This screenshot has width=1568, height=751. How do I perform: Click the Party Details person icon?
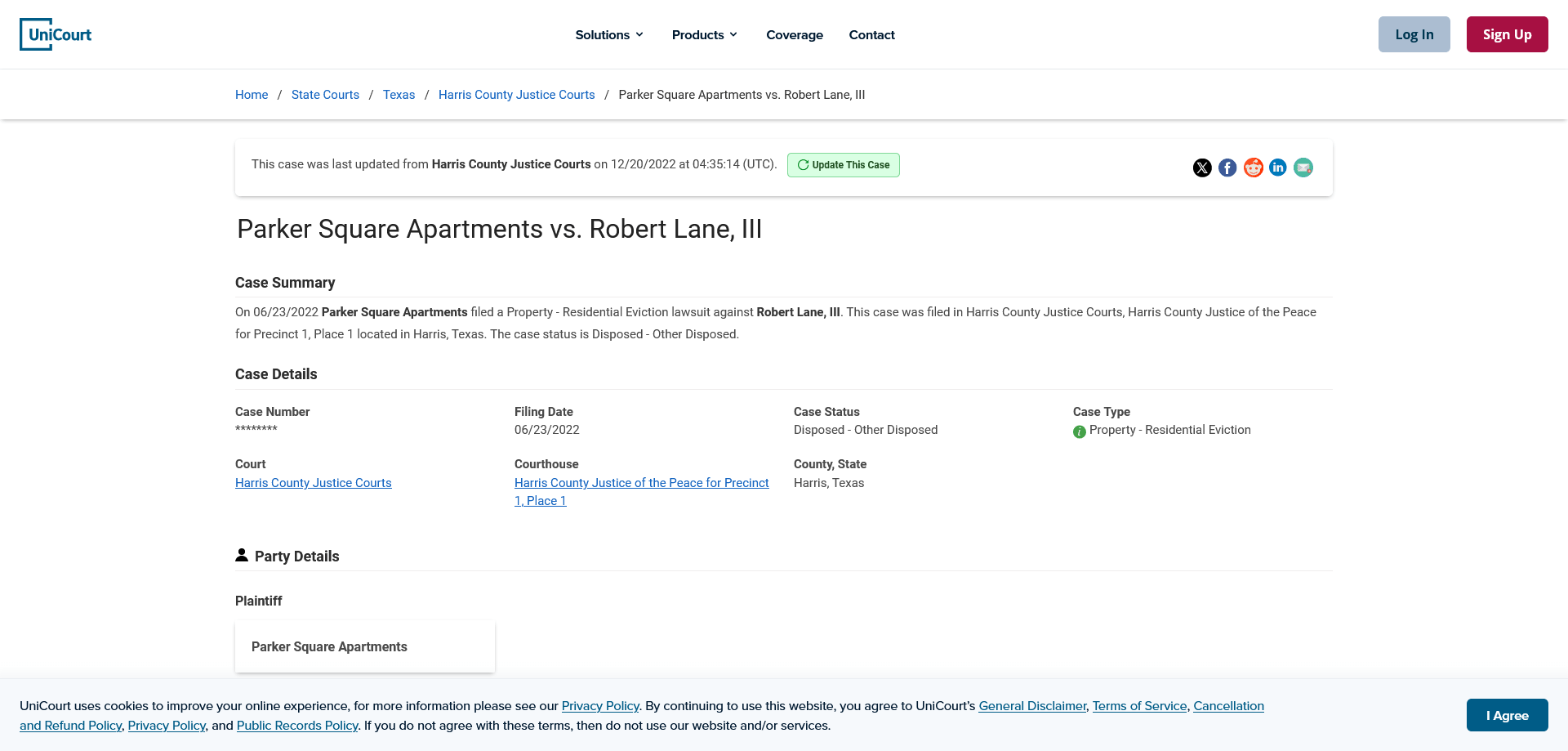[242, 555]
